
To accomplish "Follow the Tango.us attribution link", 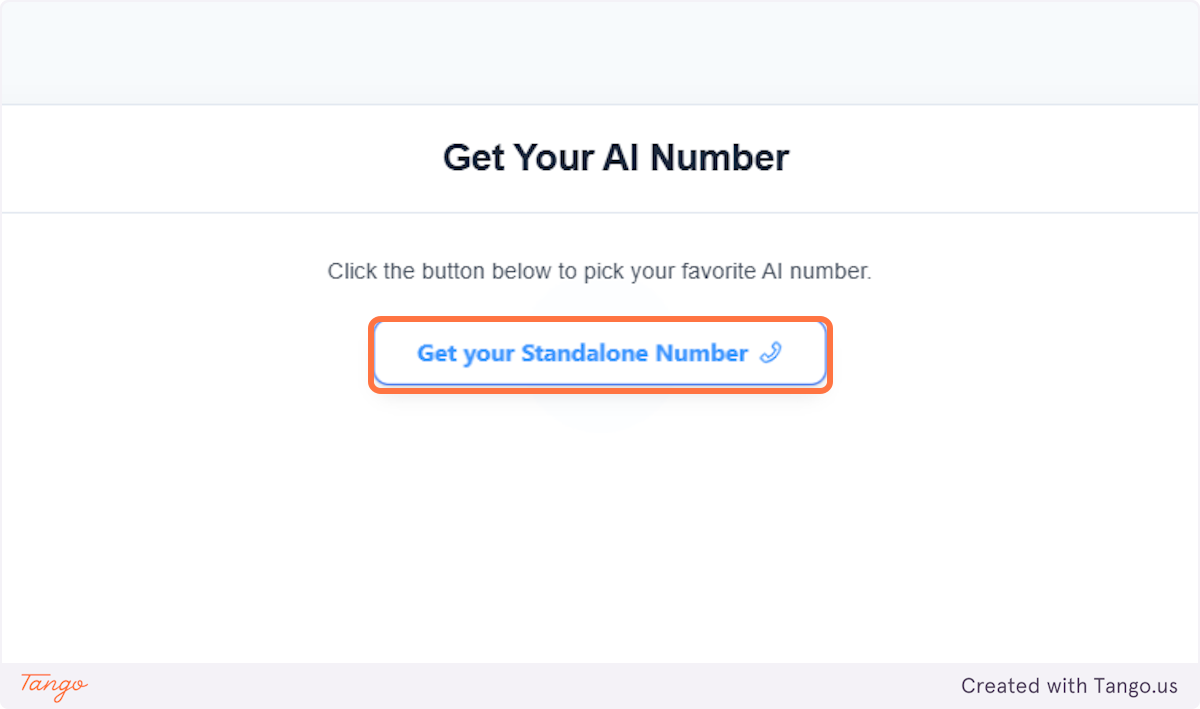I will tap(1069, 685).
